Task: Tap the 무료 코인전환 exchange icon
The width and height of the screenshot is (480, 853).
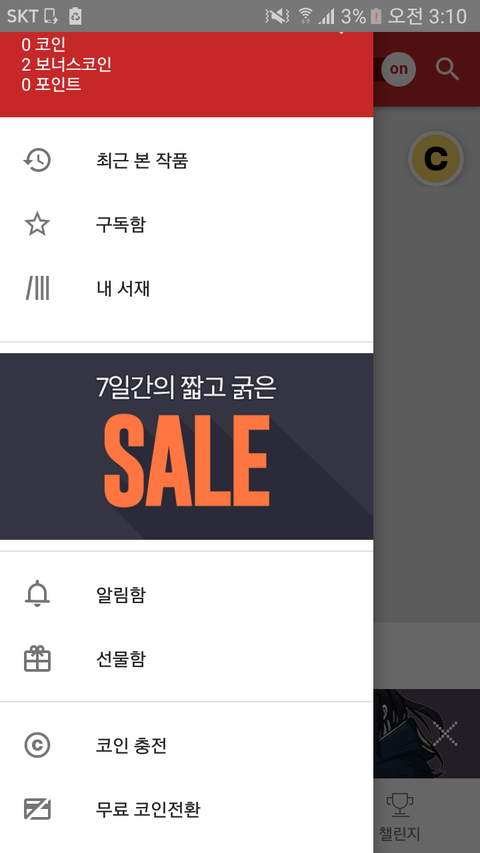Action: click(37, 809)
